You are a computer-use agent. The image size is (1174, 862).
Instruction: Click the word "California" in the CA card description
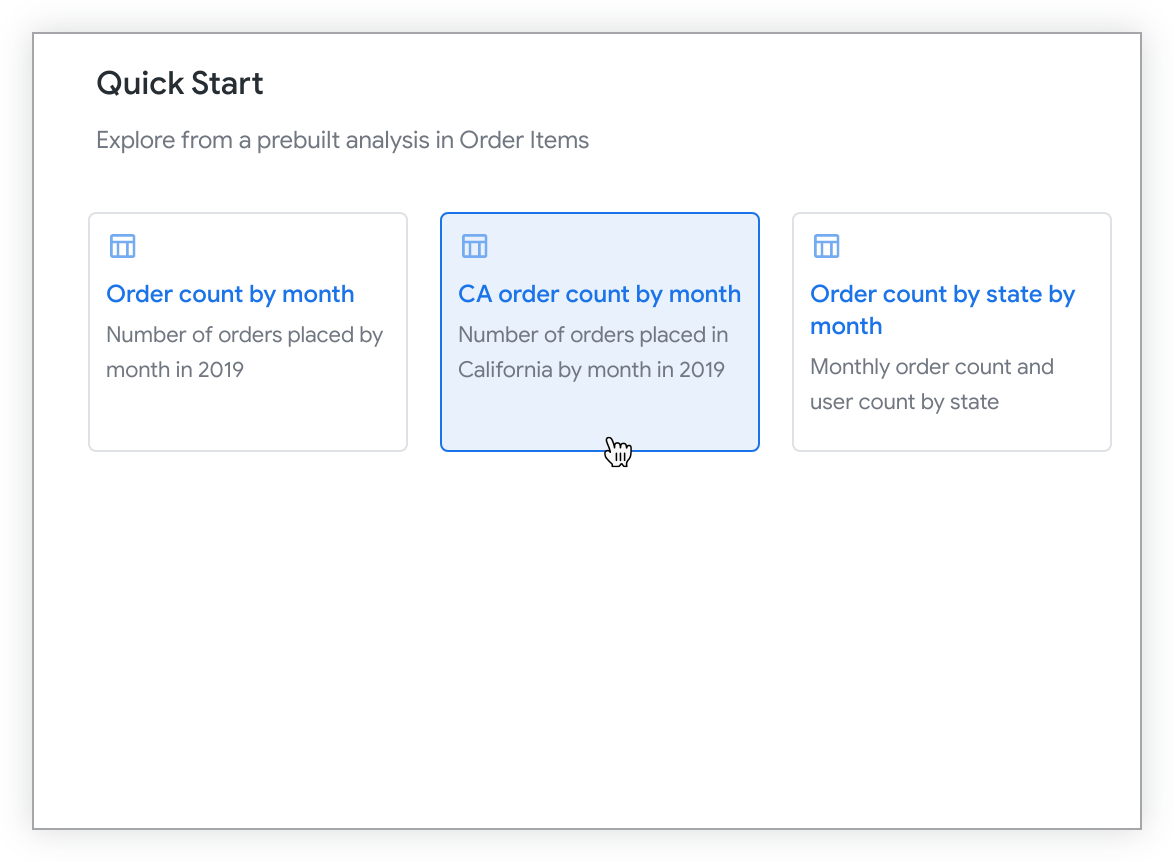[505, 370]
